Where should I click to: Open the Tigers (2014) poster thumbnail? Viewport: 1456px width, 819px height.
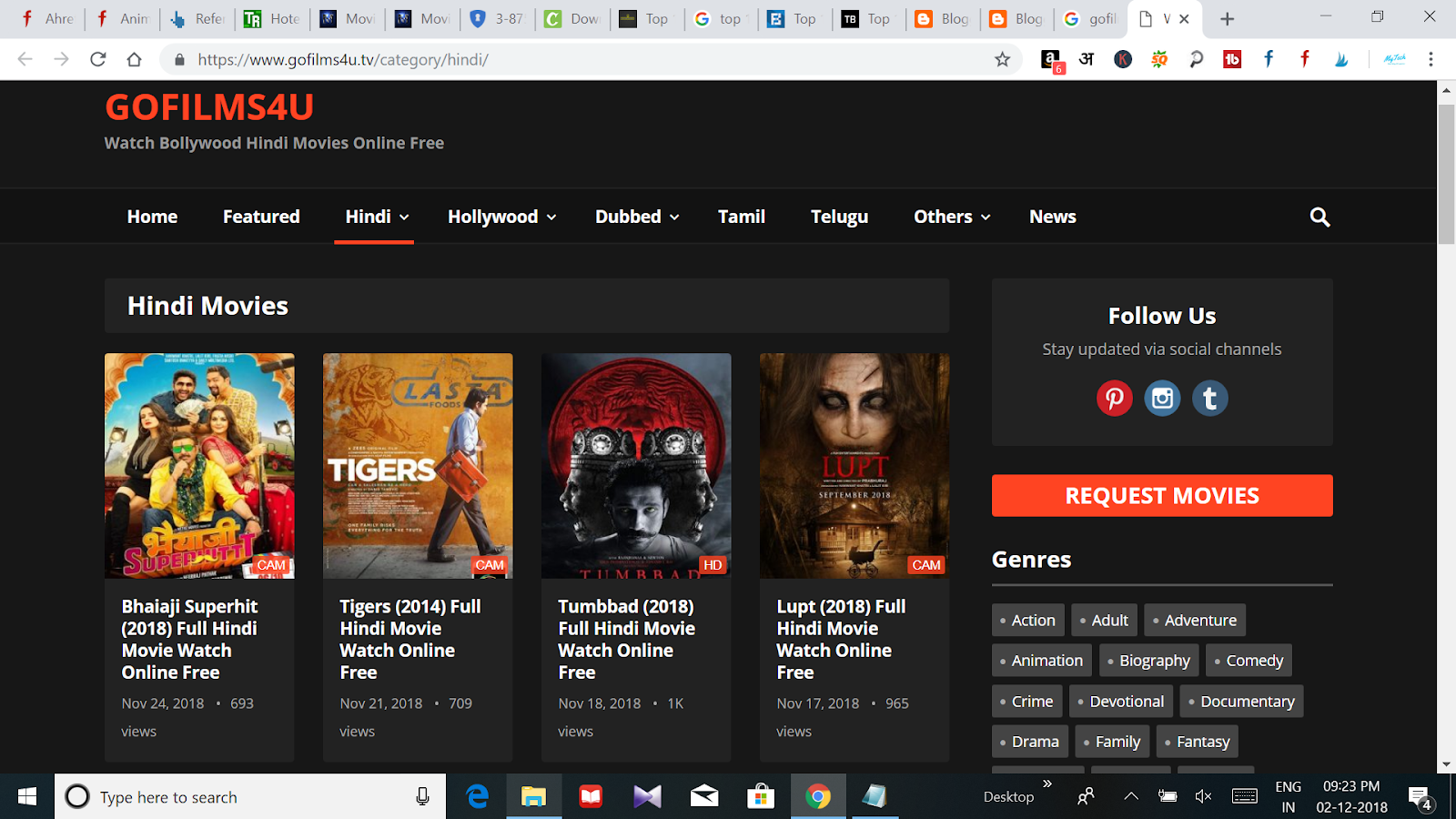[418, 466]
